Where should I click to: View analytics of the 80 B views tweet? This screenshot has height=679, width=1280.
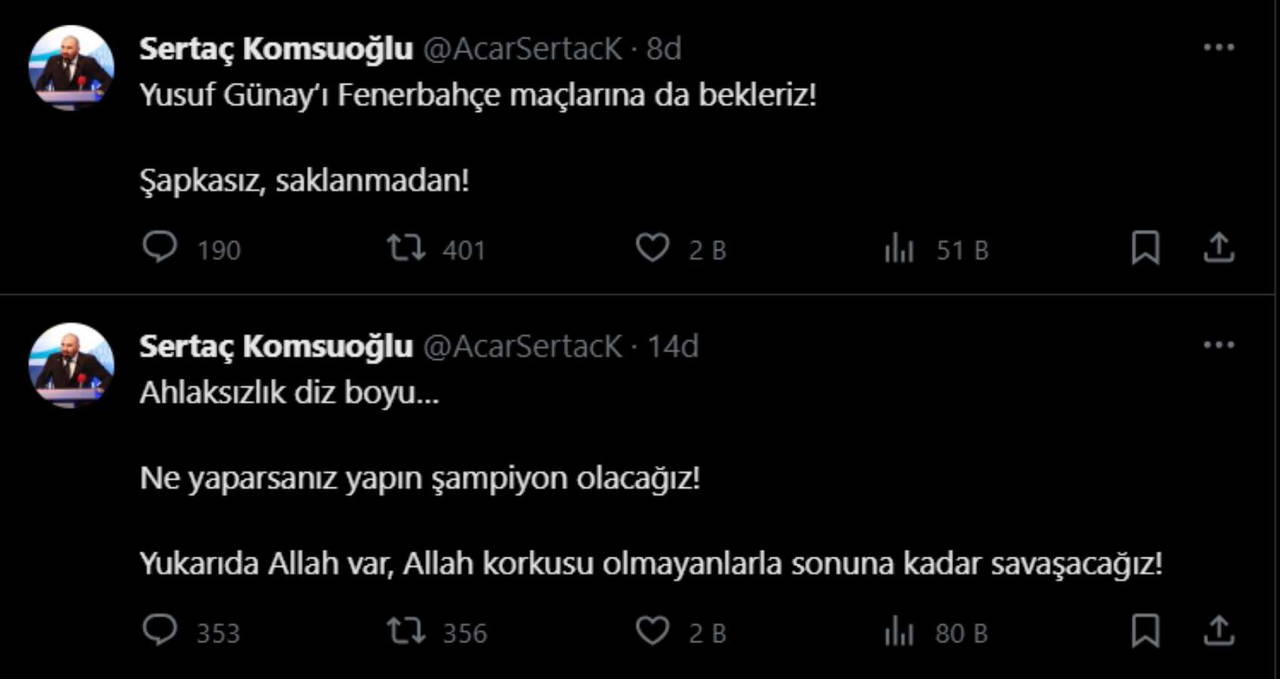tap(899, 632)
